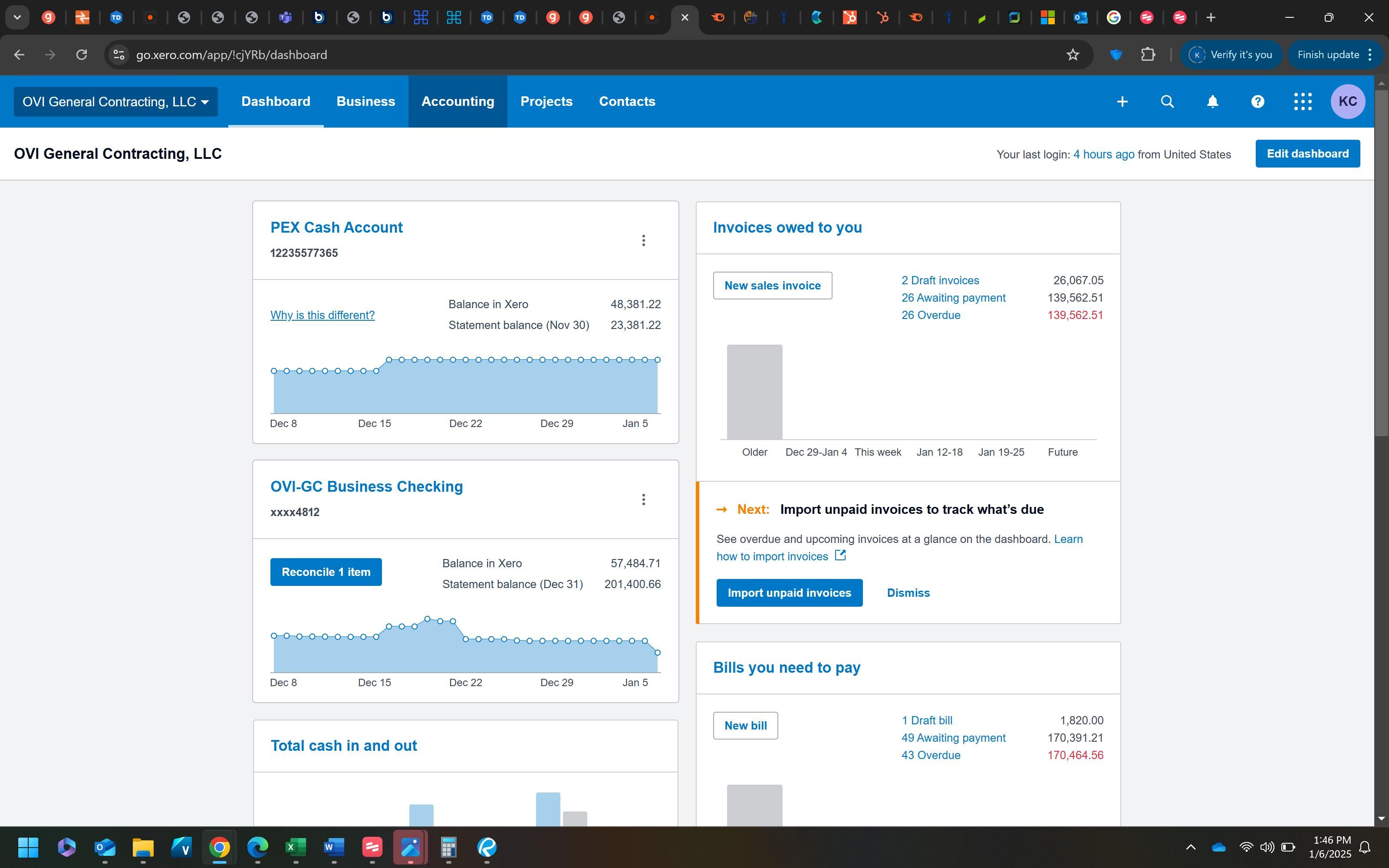Image resolution: width=1389 pixels, height=868 pixels.
Task: Click the page vertical scrollbar thumb
Action: (1381, 262)
